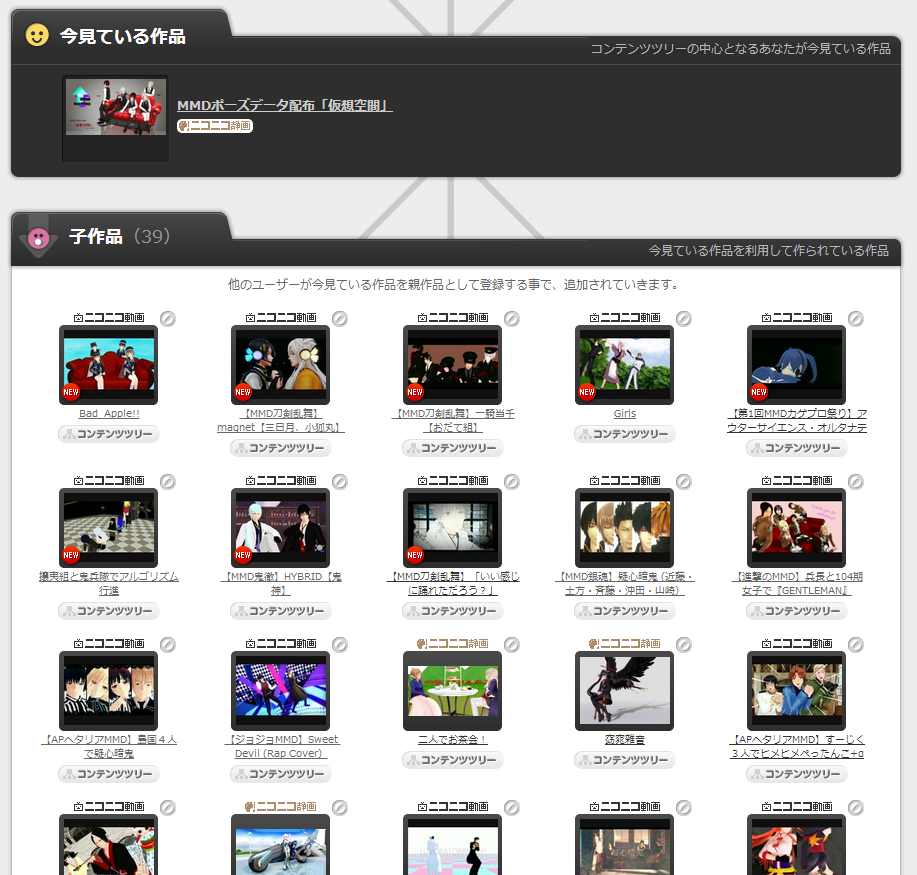Viewport: 917px width, 875px height.
Task: Click the pink face icon by 子作品
Action: point(39,238)
